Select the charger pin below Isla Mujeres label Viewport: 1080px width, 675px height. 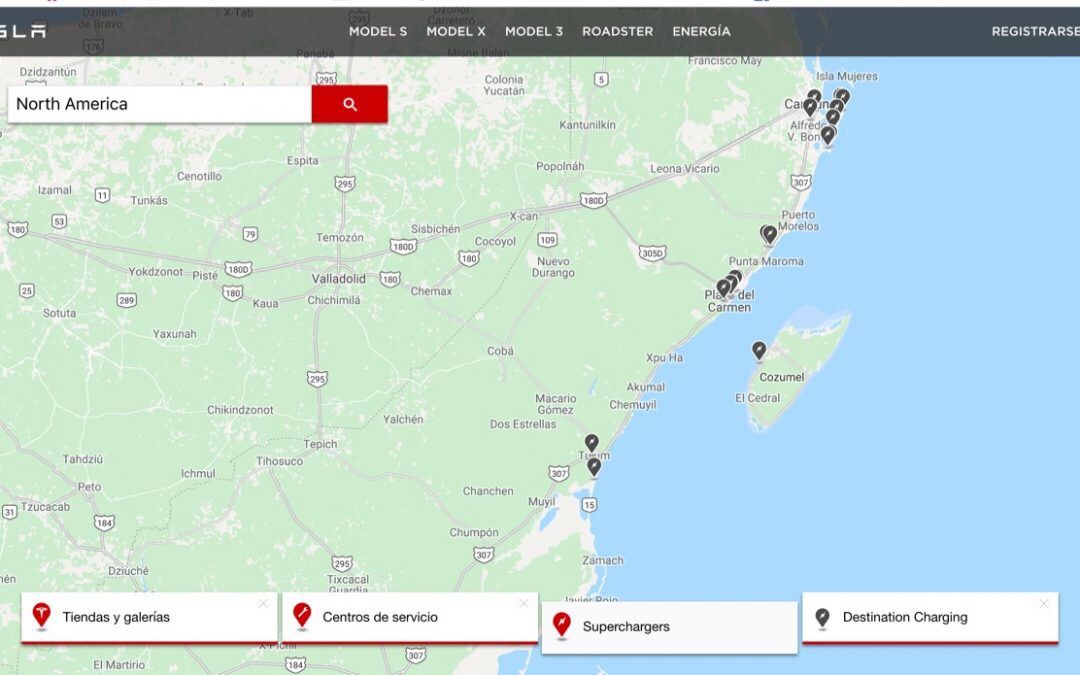(x=842, y=96)
